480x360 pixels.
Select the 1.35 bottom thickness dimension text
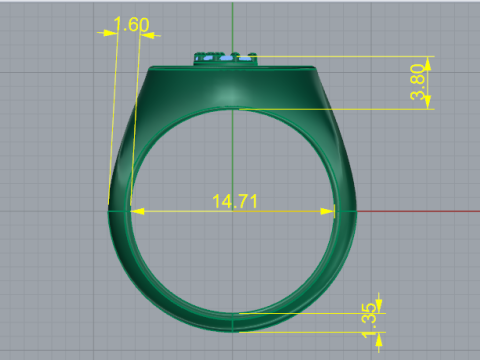369,320
